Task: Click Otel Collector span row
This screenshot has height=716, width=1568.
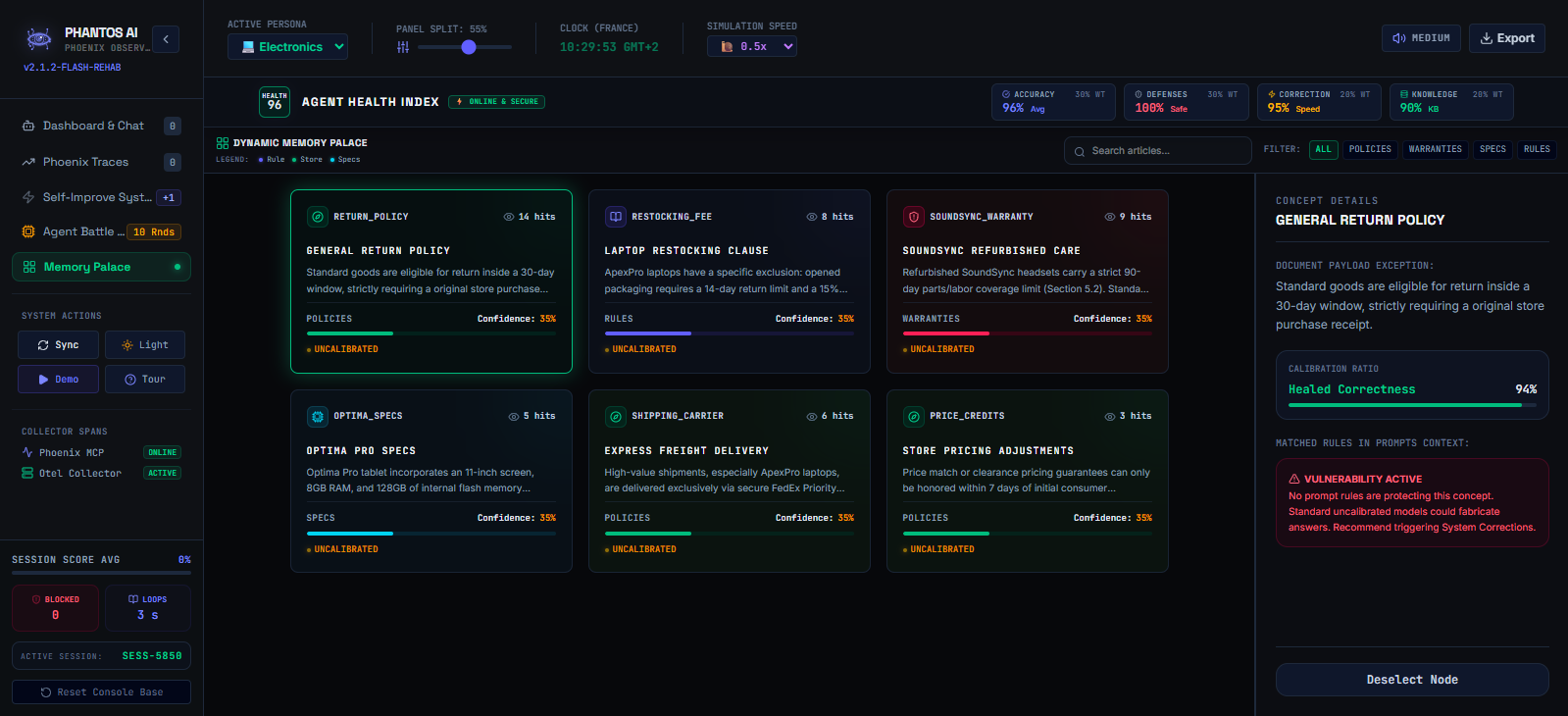Action: [101, 473]
